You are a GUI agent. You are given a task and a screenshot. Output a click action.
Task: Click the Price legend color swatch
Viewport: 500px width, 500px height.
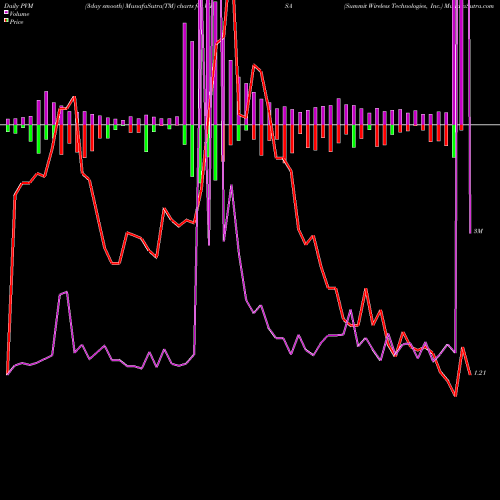pos(6,21)
